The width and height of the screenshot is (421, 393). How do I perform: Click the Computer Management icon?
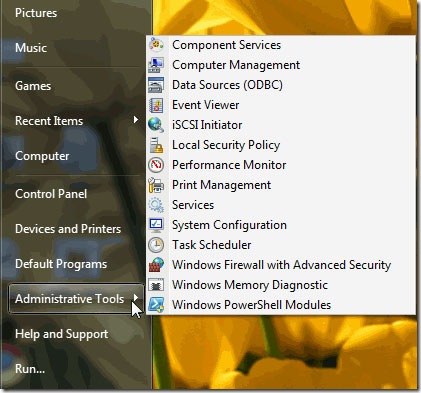point(156,65)
